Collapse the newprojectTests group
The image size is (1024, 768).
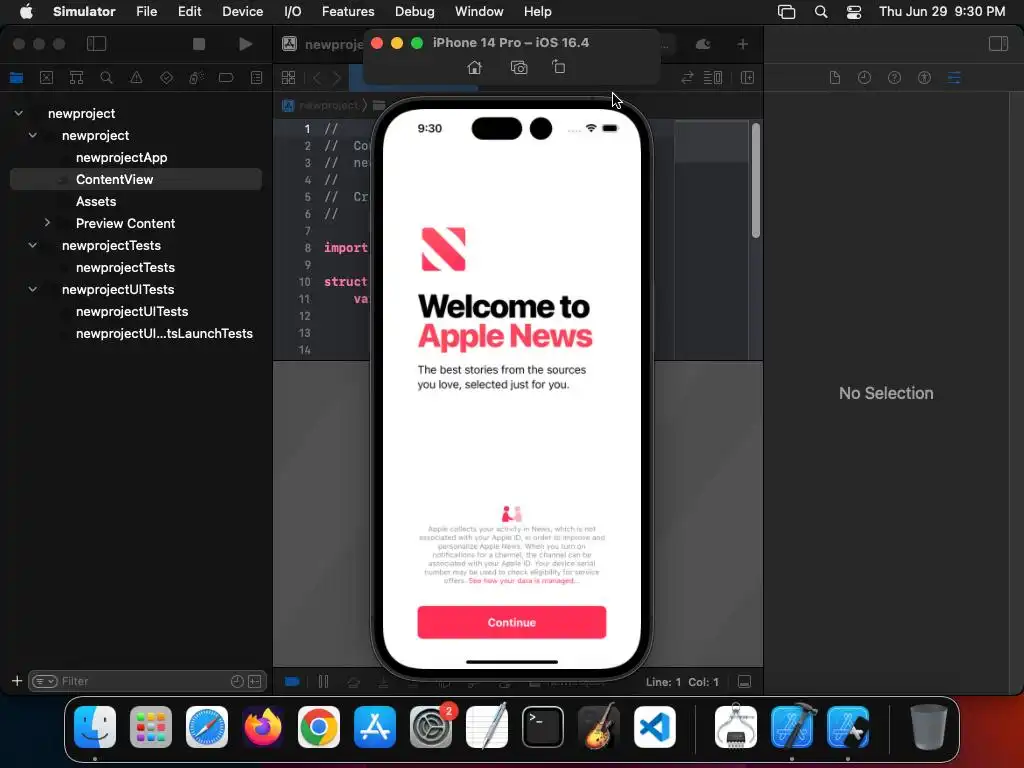[33, 245]
